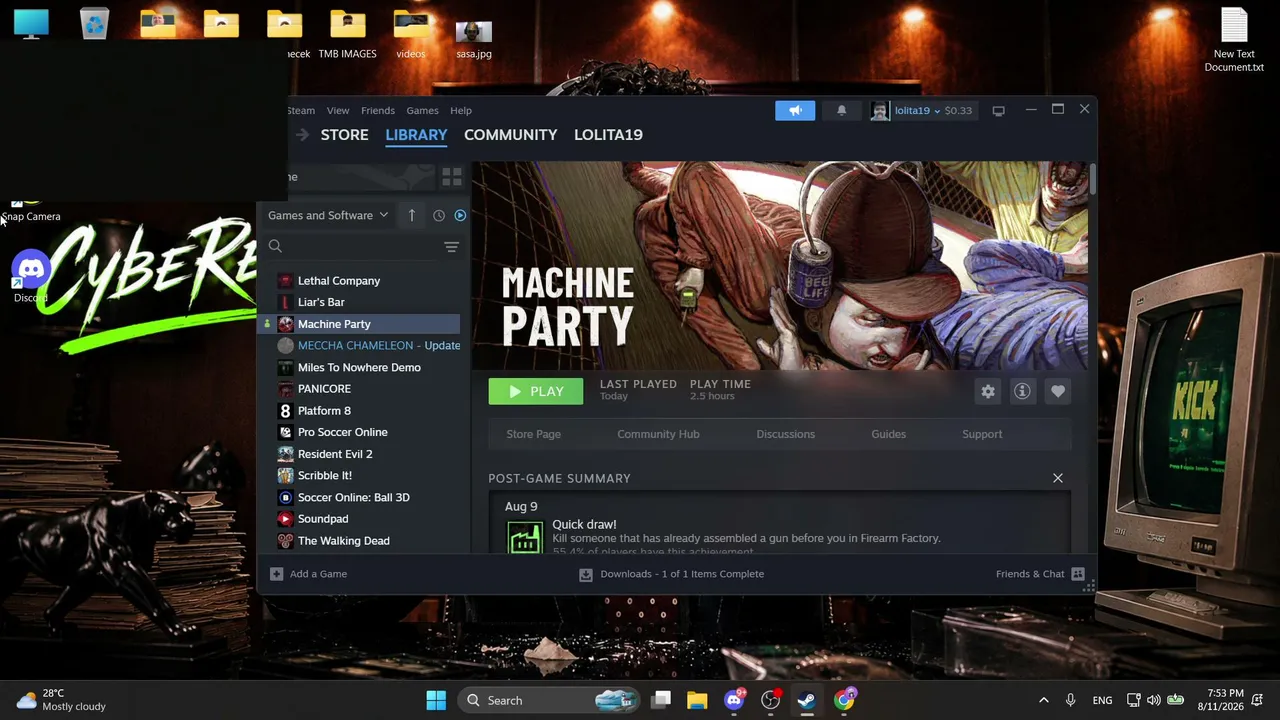
Task: Enter Big Picture mode via monitor icon
Action: click(x=998, y=111)
